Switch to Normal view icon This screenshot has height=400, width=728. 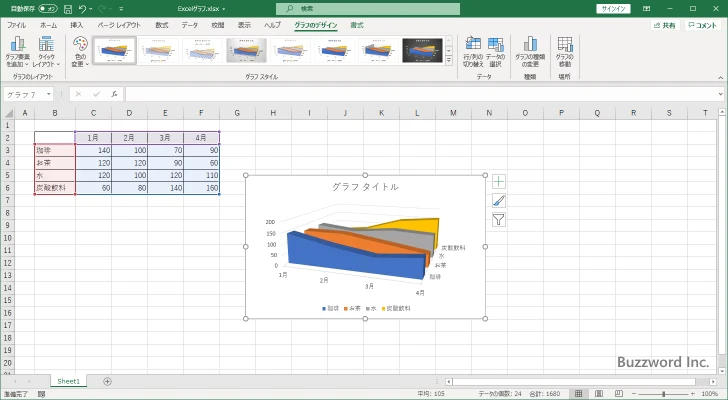tap(578, 394)
